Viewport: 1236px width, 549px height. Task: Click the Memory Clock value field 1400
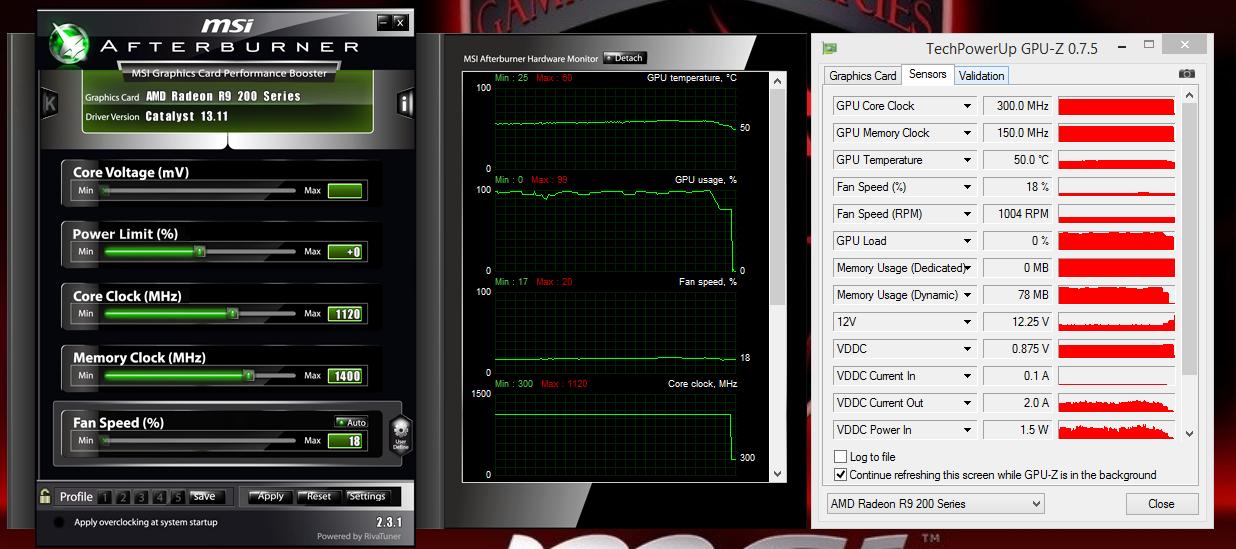pos(345,376)
